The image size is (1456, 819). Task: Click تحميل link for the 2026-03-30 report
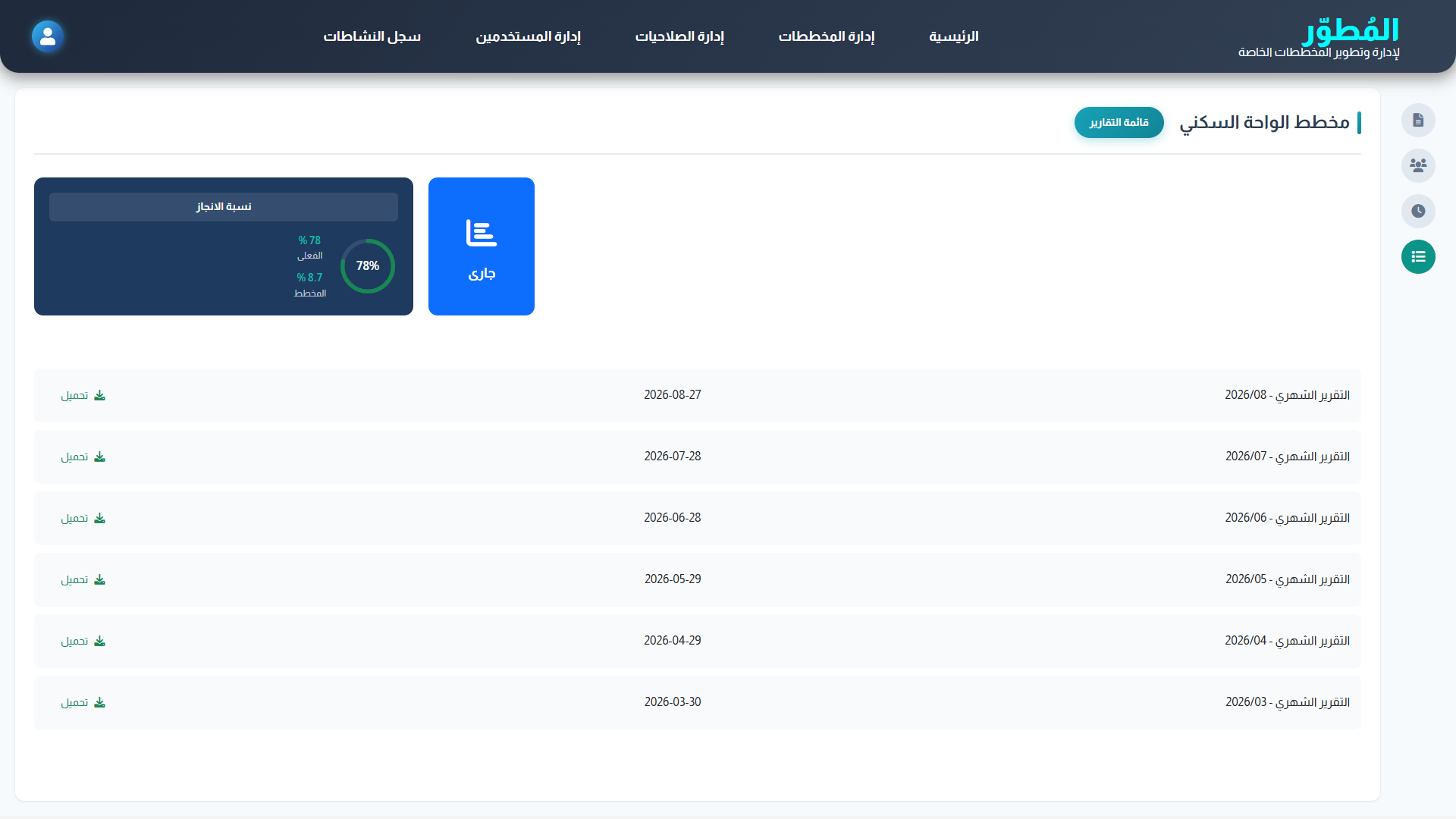pyautogui.click(x=74, y=702)
